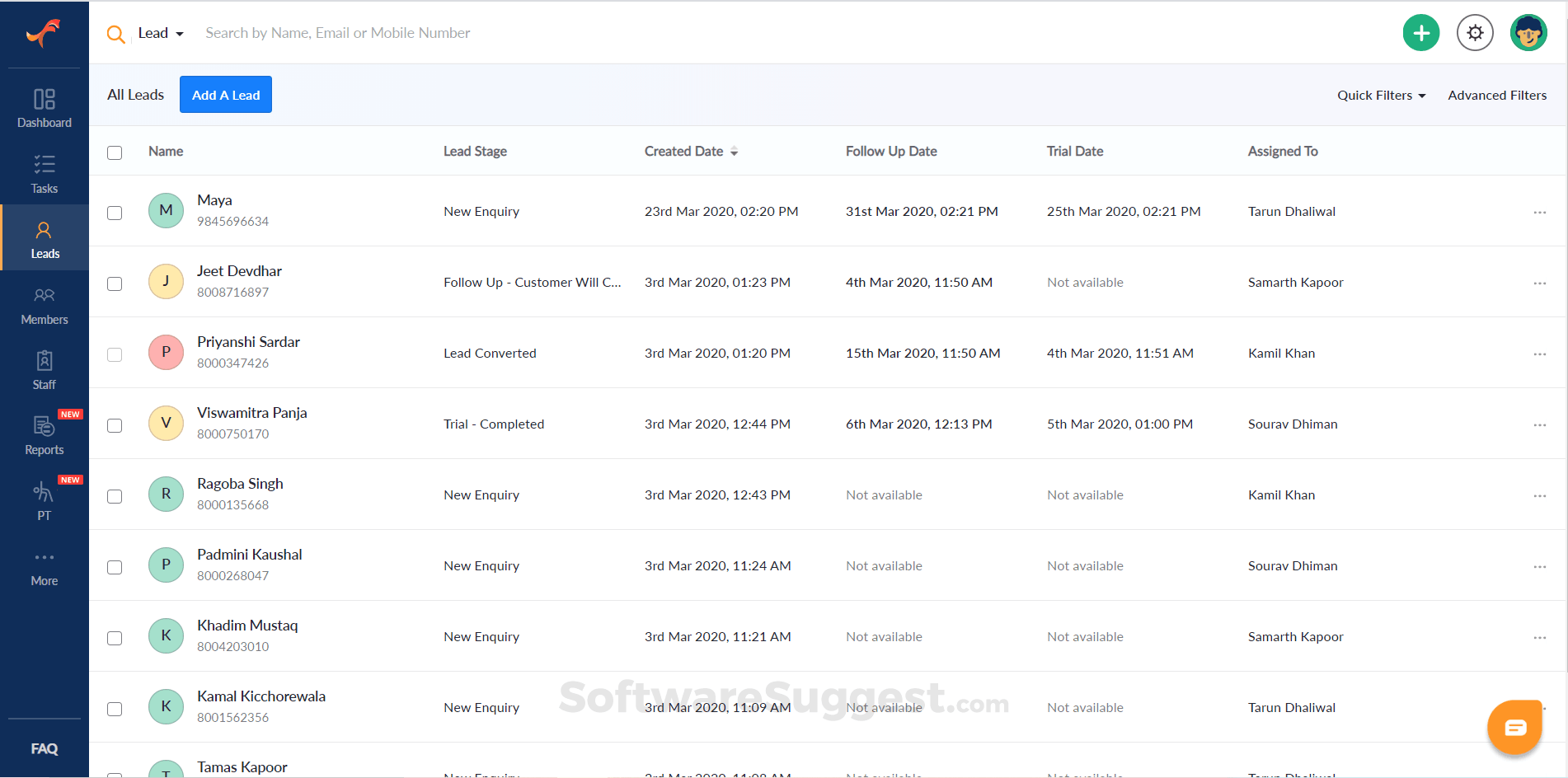The image size is (1568, 778).
Task: Toggle the select-all header checkbox
Action: pos(115,152)
